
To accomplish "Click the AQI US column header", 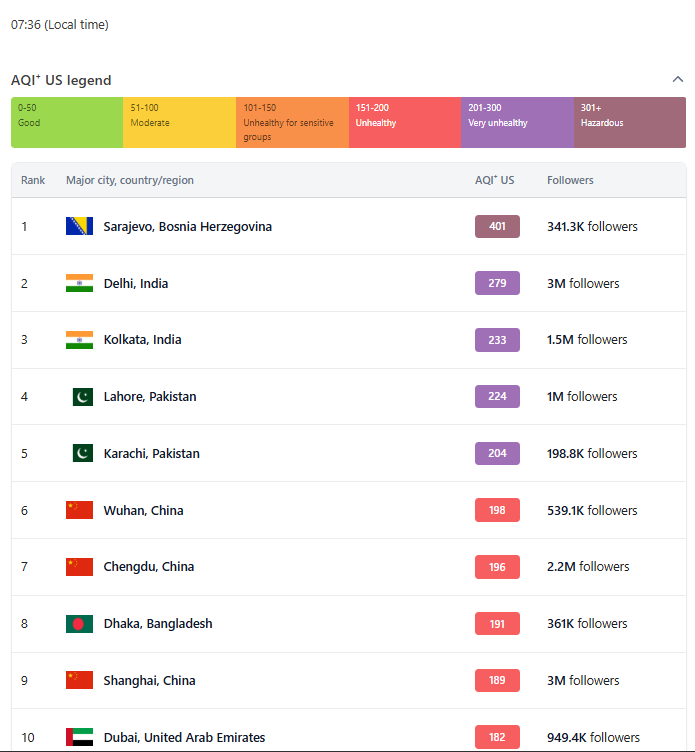I will click(494, 180).
